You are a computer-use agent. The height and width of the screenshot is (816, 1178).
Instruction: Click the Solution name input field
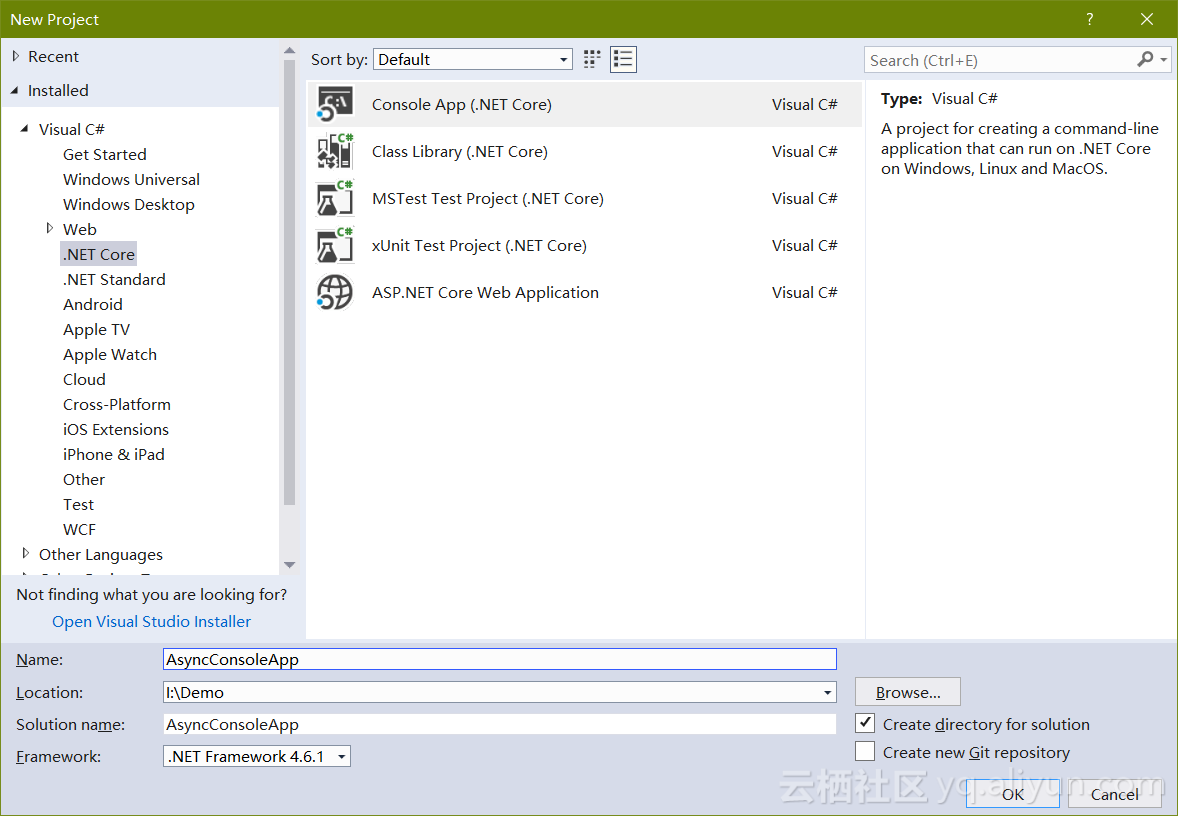500,724
